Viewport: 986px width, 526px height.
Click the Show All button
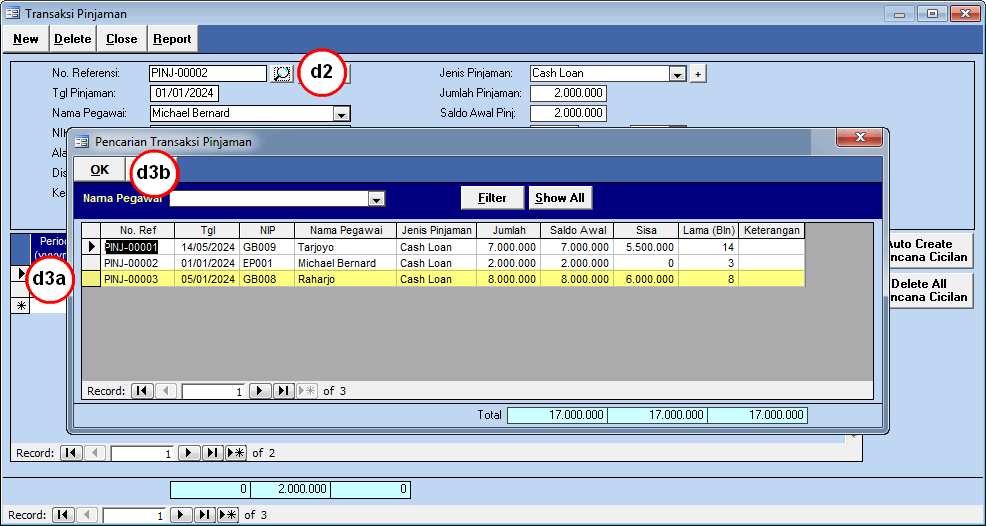[x=560, y=198]
